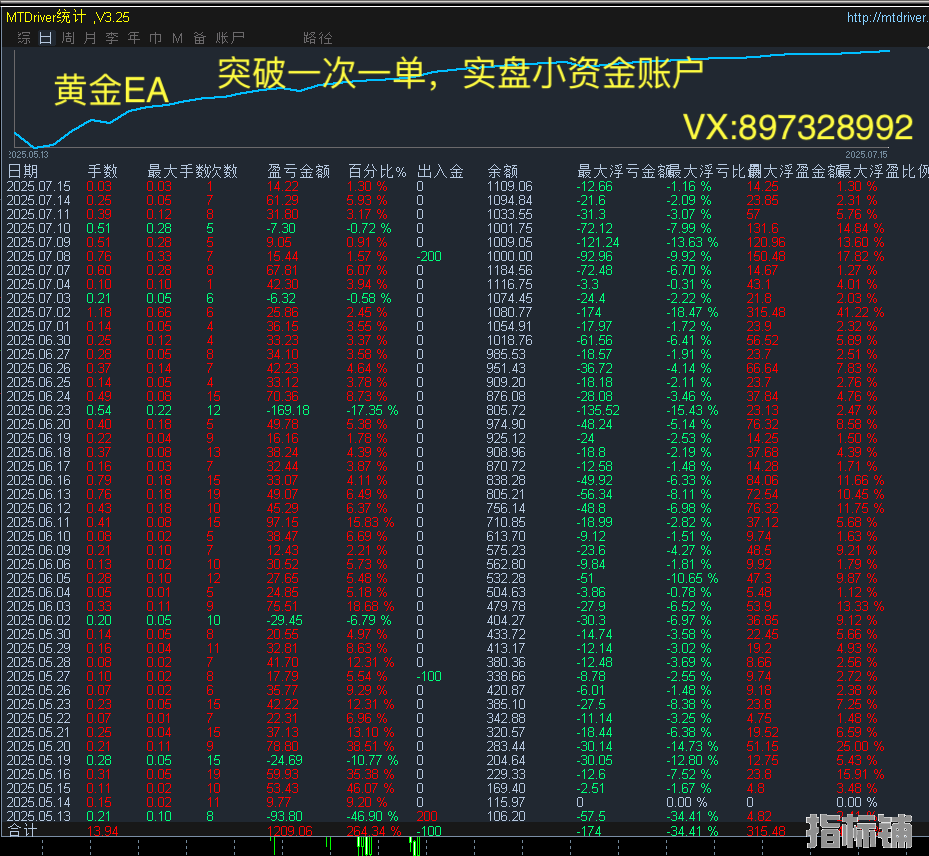Viewport: 929px width, 856px height.
Task: Click the 余额 column header
Action: [x=502, y=172]
